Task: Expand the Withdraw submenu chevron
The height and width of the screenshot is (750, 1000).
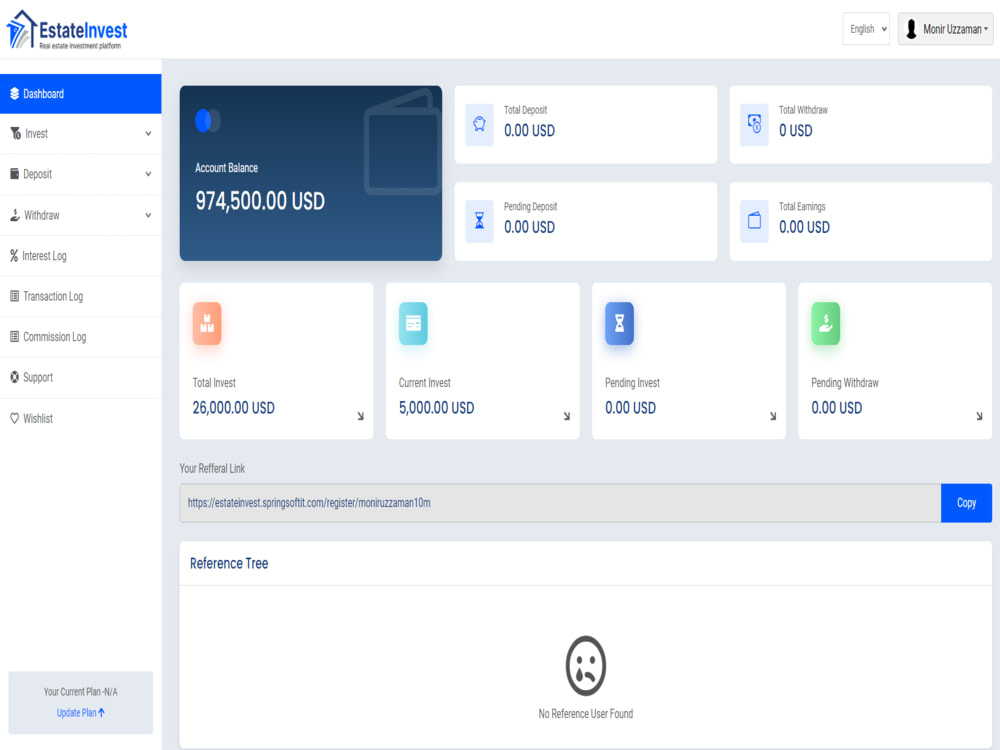Action: (x=148, y=215)
